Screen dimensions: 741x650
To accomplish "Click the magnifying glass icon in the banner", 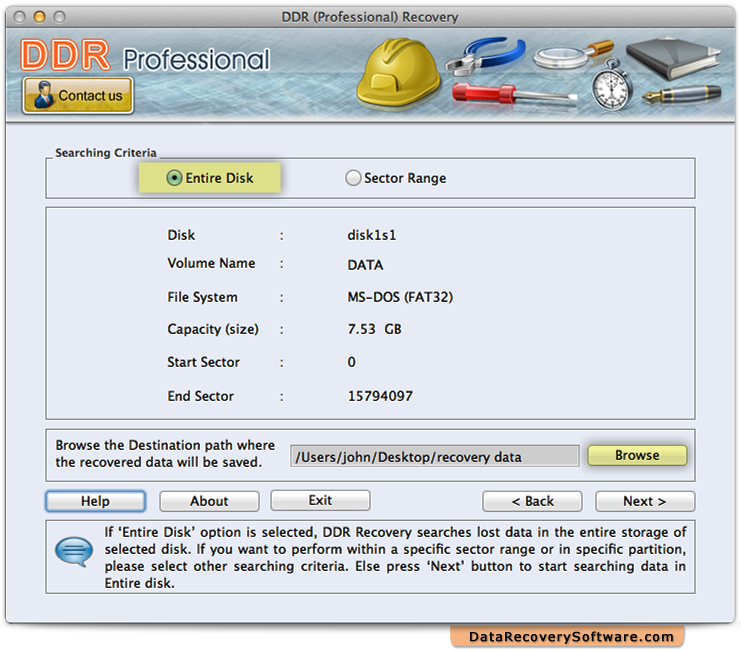I will (570, 54).
